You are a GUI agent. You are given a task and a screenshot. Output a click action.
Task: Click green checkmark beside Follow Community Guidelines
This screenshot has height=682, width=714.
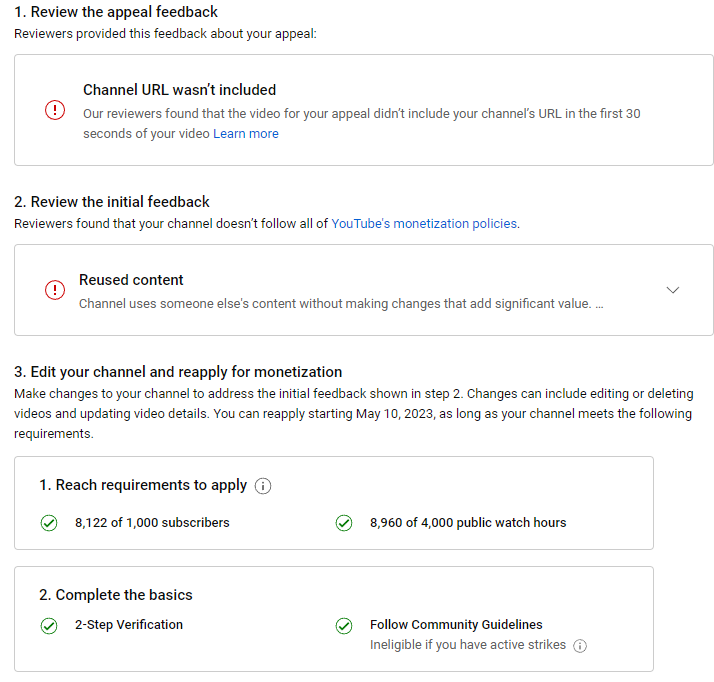point(344,626)
